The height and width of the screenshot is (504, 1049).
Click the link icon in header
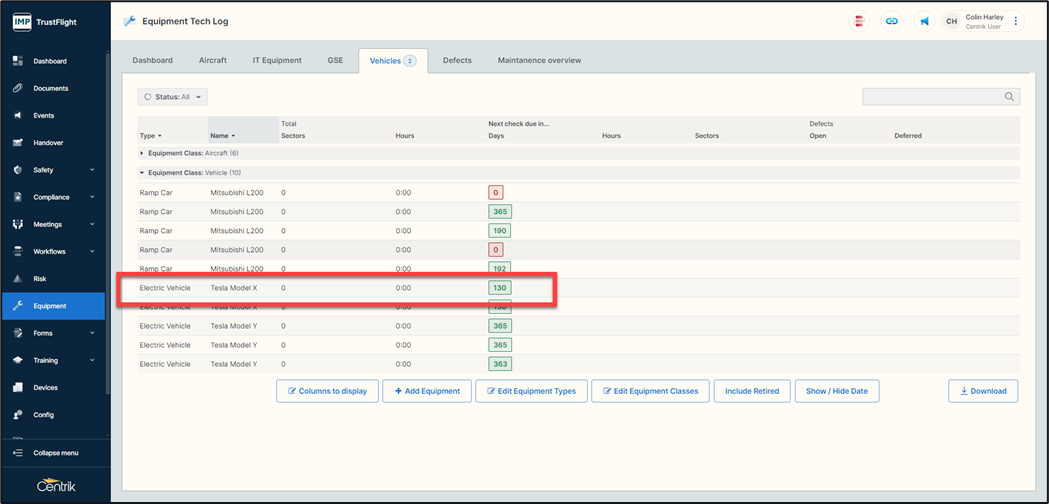tap(891, 21)
